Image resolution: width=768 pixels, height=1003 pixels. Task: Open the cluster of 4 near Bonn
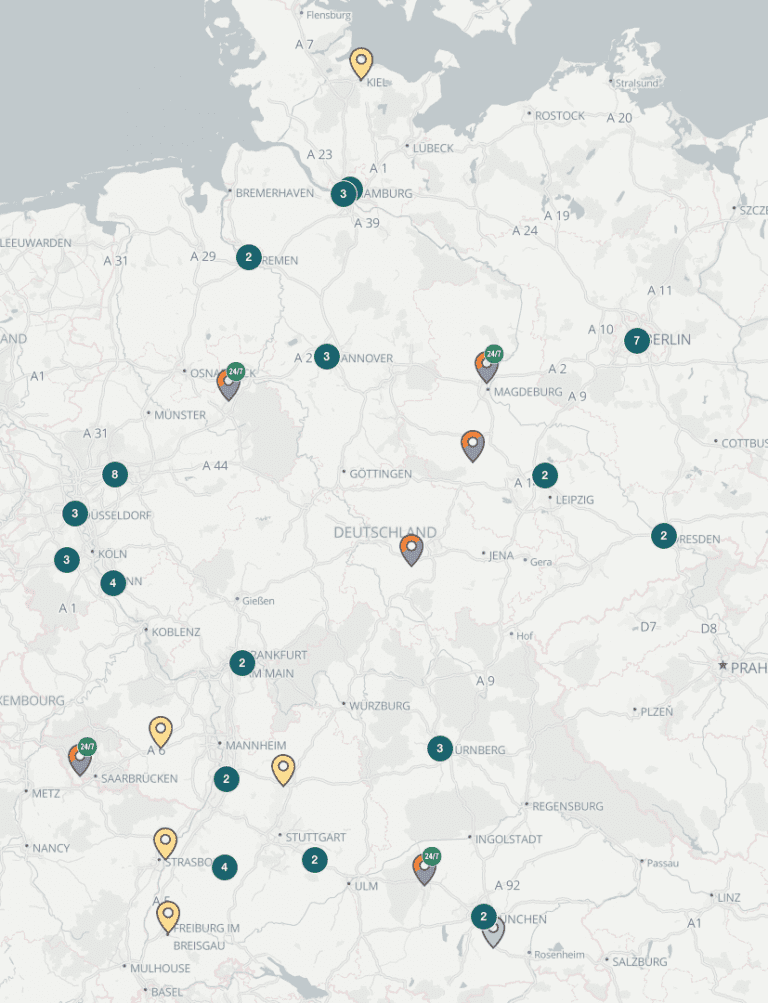(113, 582)
